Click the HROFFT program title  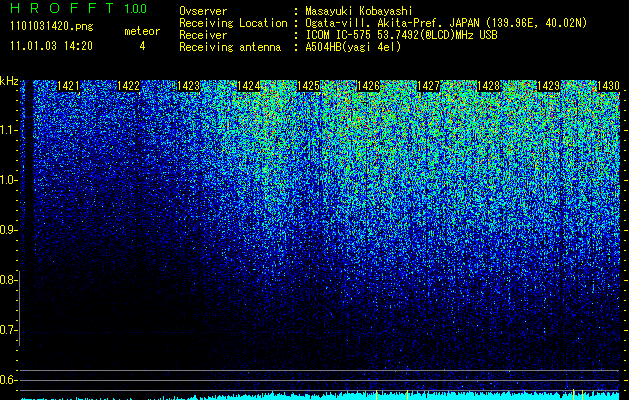pos(62,8)
